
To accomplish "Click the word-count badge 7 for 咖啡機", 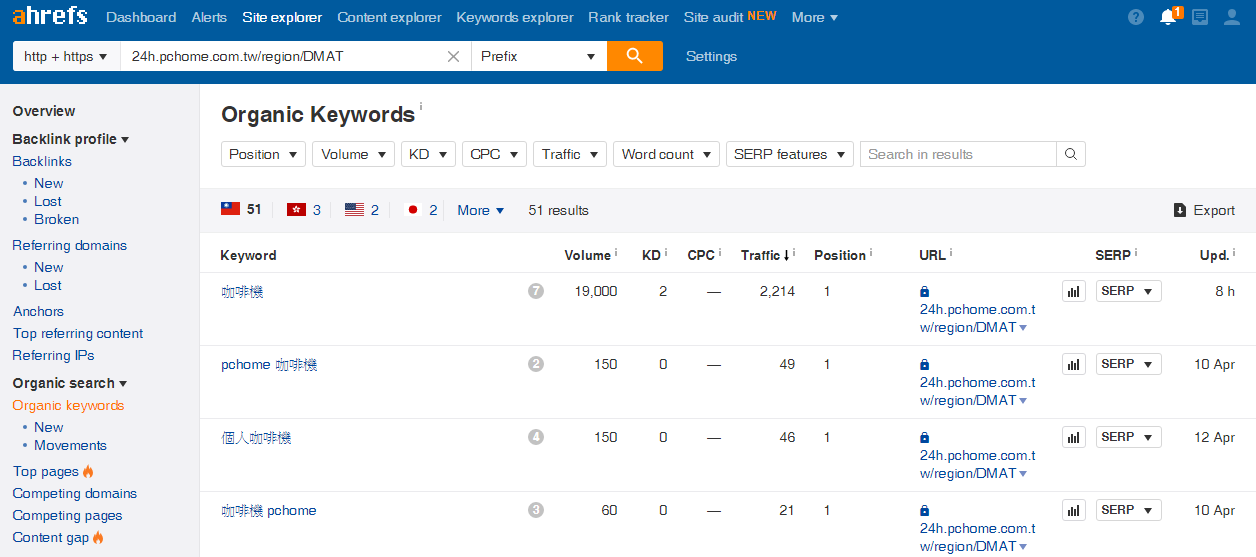I will tap(536, 291).
